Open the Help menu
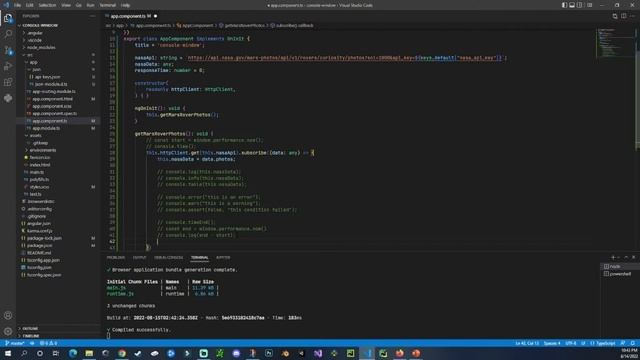Screen dimensions: 640x360 (x=125, y=5)
